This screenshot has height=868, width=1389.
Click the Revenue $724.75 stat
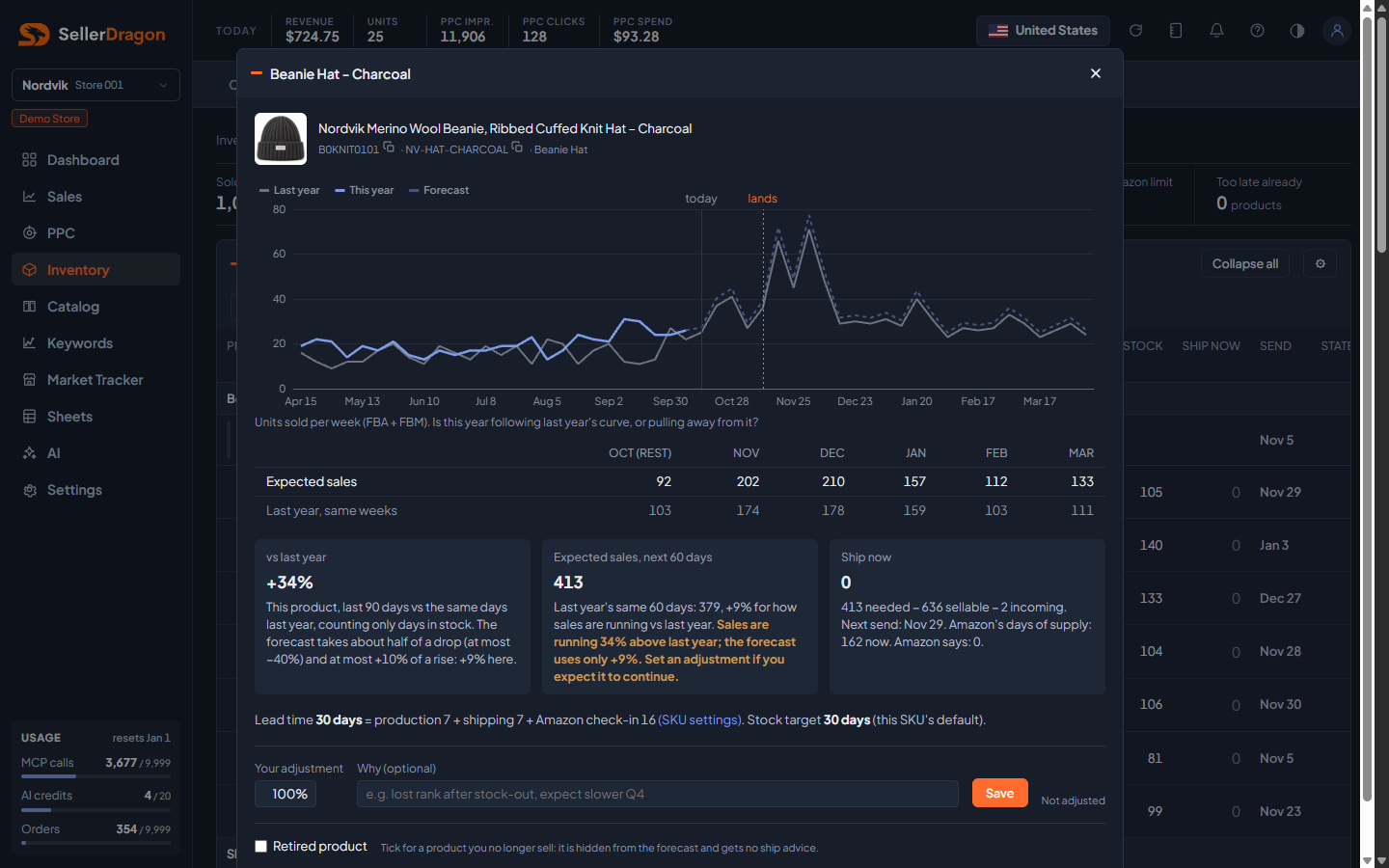point(313,30)
